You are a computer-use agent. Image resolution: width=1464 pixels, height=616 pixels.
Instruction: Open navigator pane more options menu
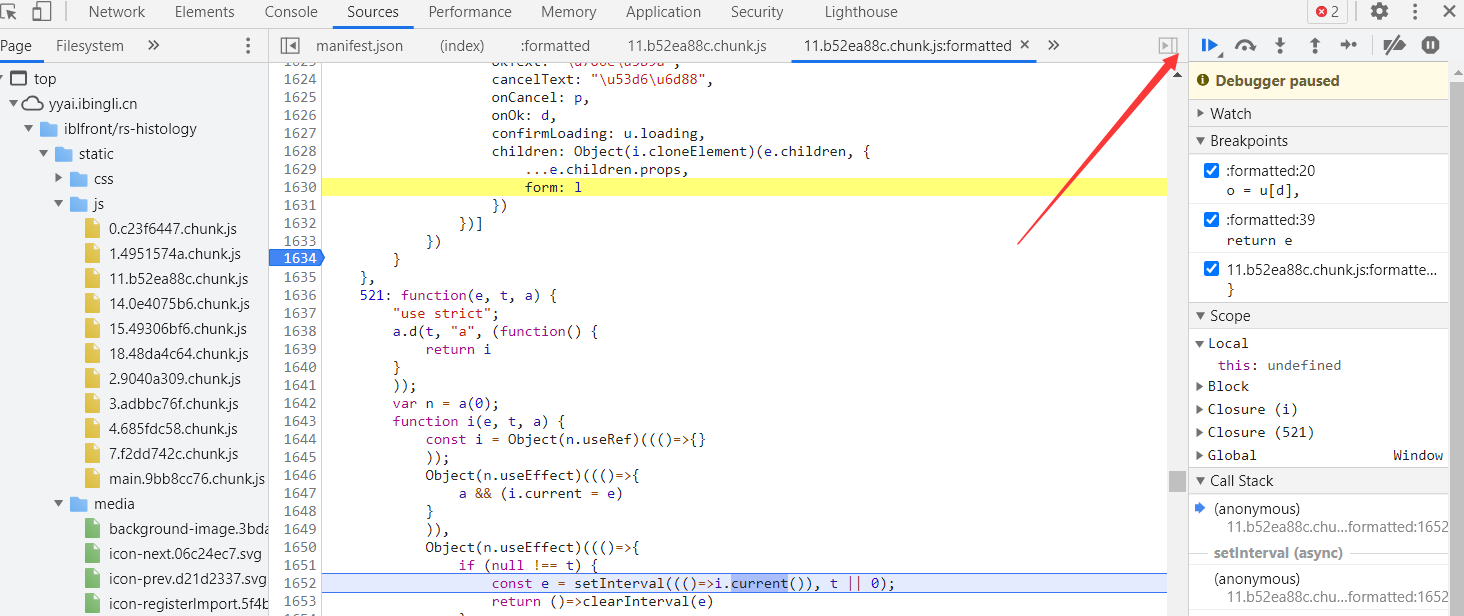(249, 46)
